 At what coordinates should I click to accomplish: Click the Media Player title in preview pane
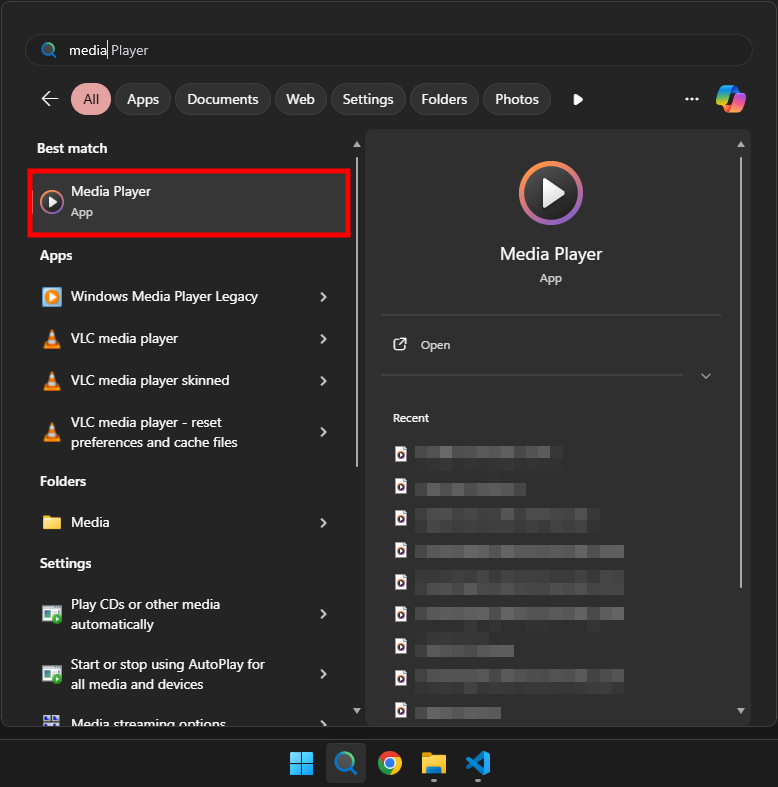pos(551,254)
